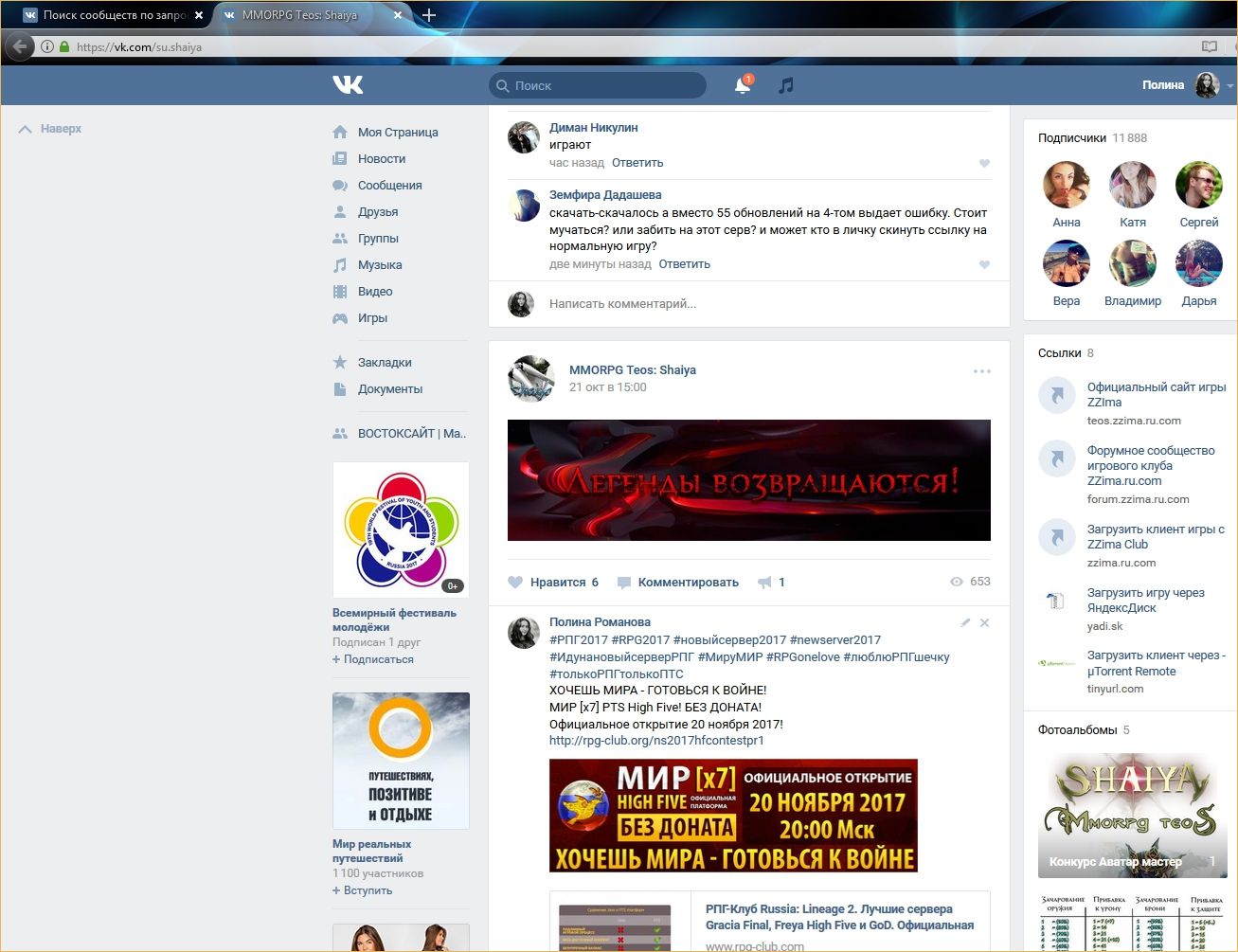The width and height of the screenshot is (1238, 952).
Task: Open subscriber Анна's avatar
Action: pyautogui.click(x=1067, y=185)
